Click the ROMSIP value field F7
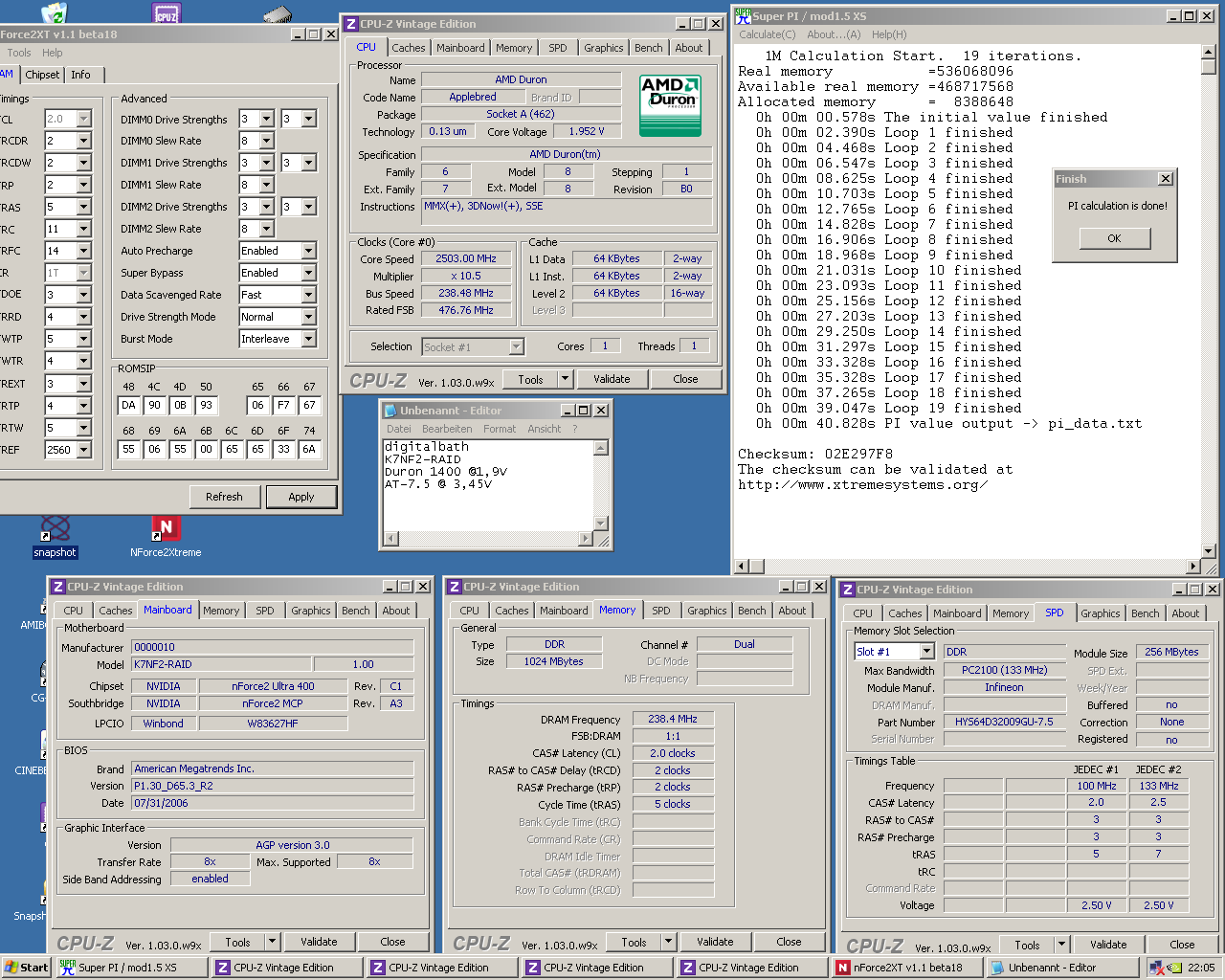 283,405
